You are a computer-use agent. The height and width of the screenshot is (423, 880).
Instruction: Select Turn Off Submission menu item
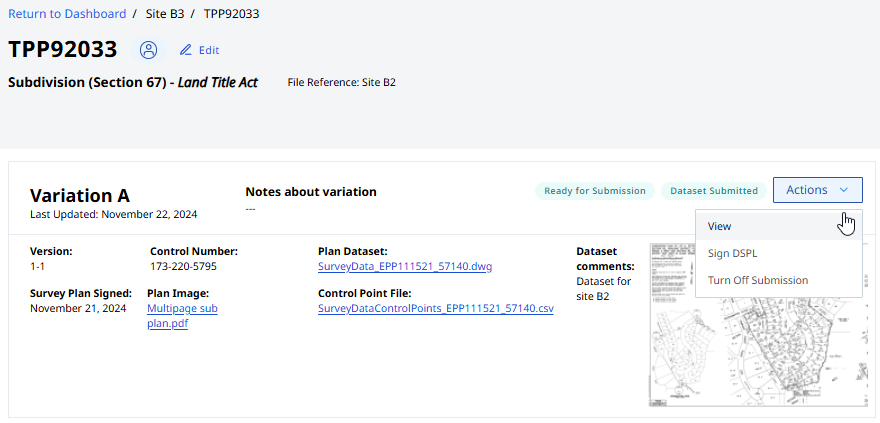(x=757, y=280)
